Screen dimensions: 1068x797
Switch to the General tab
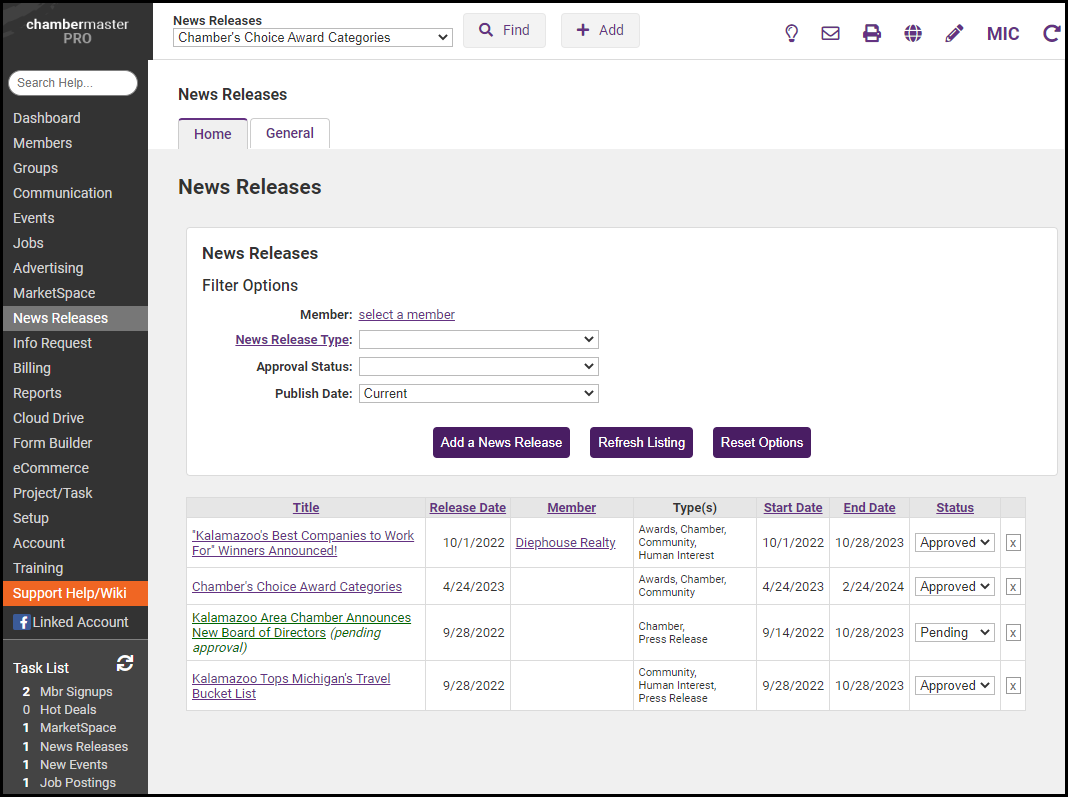coord(290,133)
